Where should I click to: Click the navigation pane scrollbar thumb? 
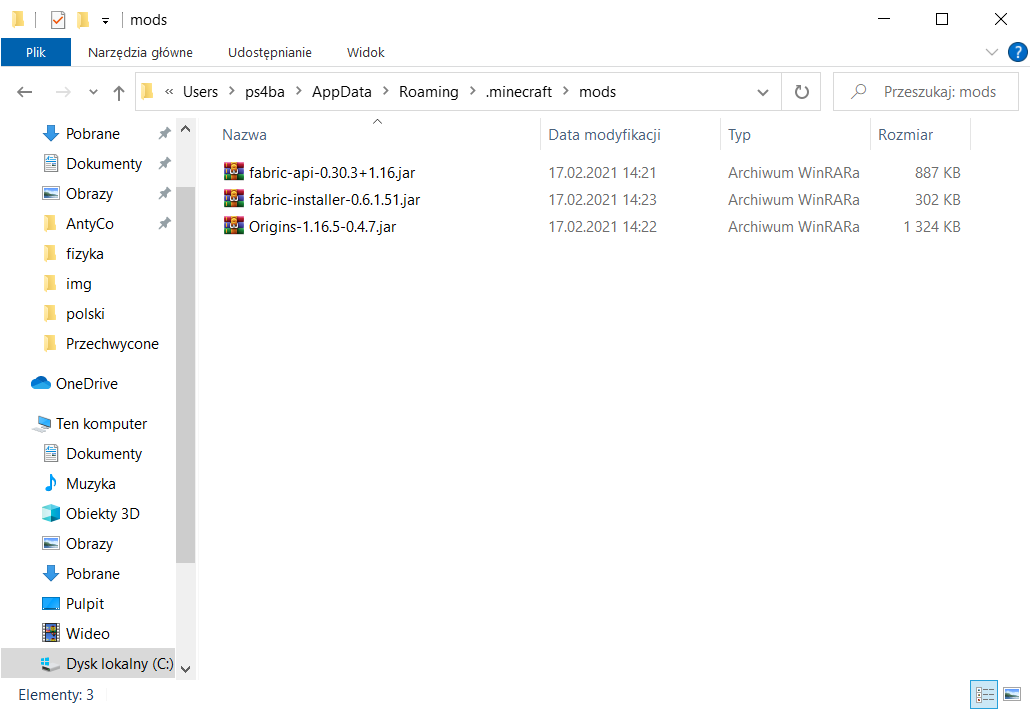185,375
